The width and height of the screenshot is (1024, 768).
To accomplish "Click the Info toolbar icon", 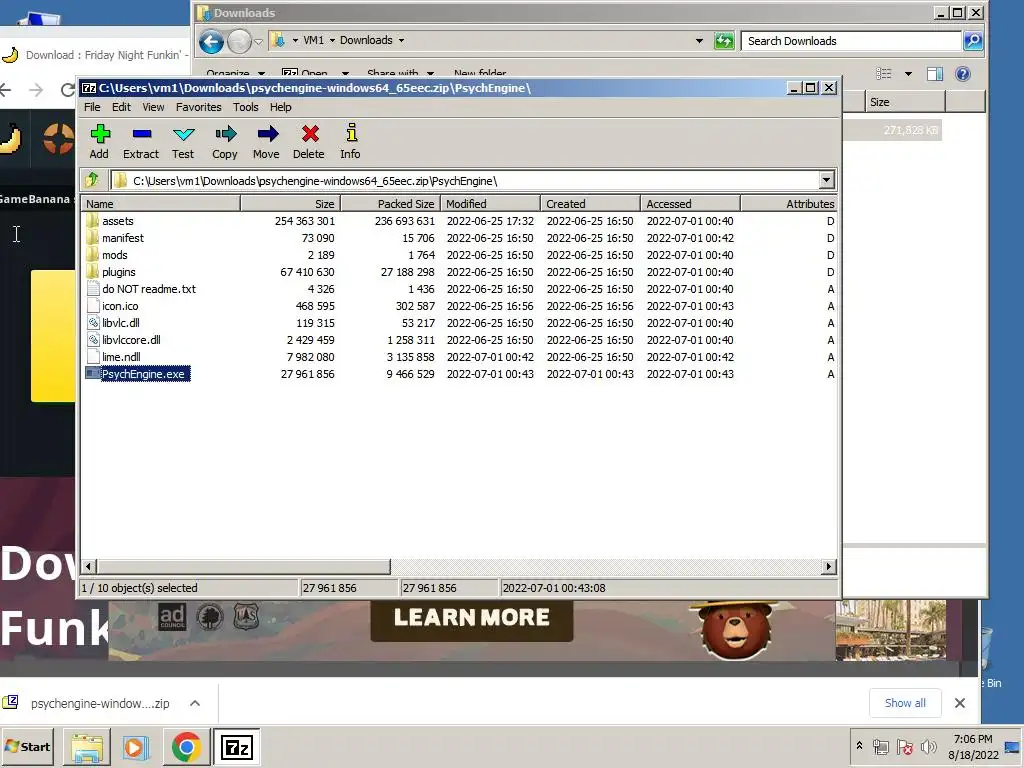I will coord(351,141).
